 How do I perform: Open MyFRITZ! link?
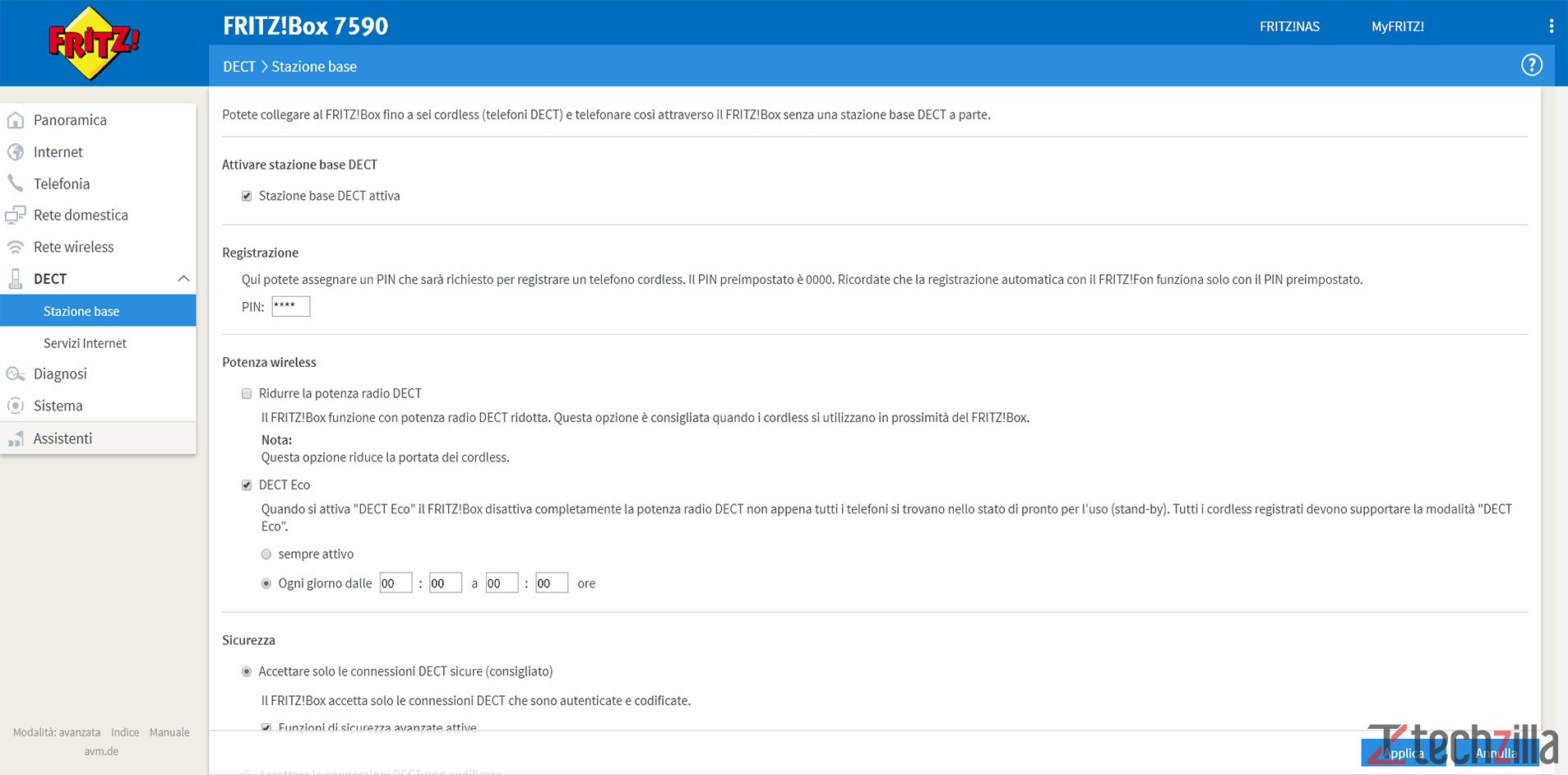coord(1397,26)
